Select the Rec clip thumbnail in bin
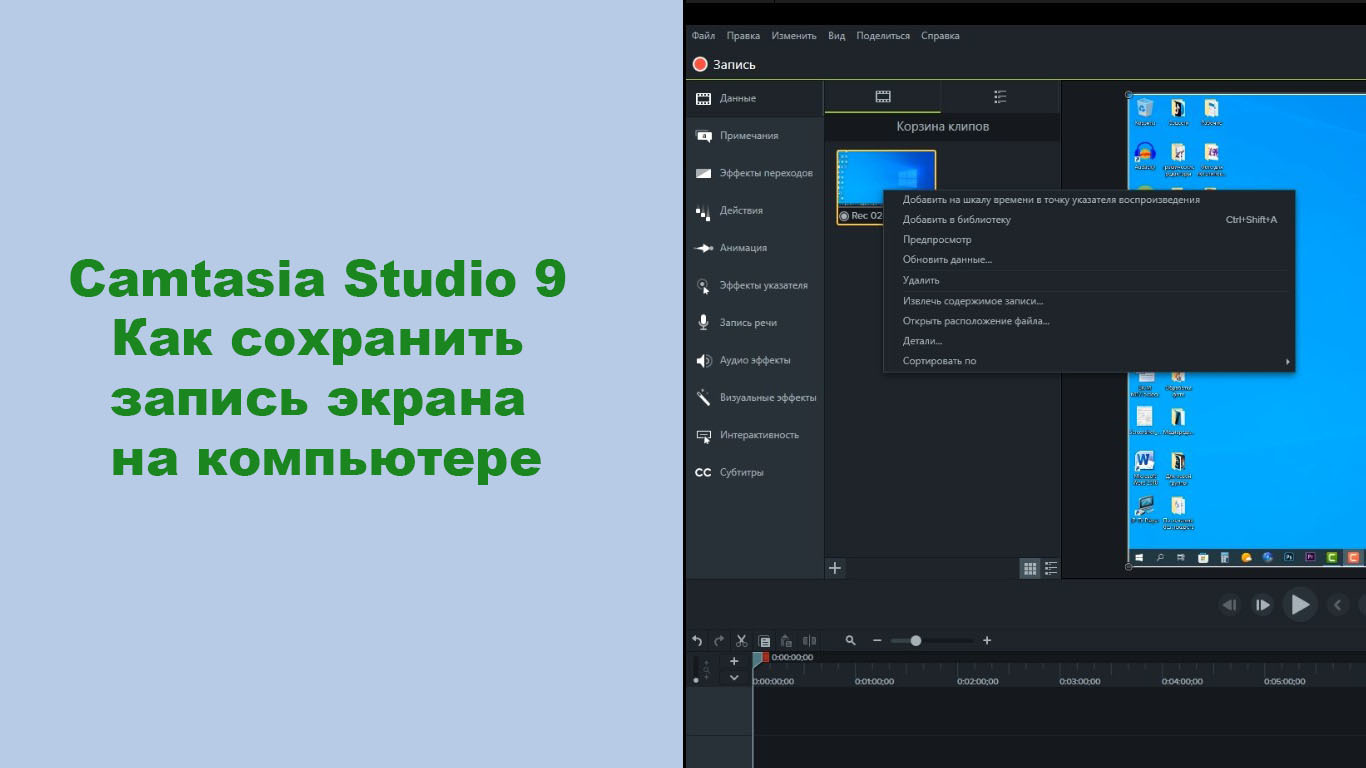This screenshot has height=768, width=1366. [x=886, y=187]
